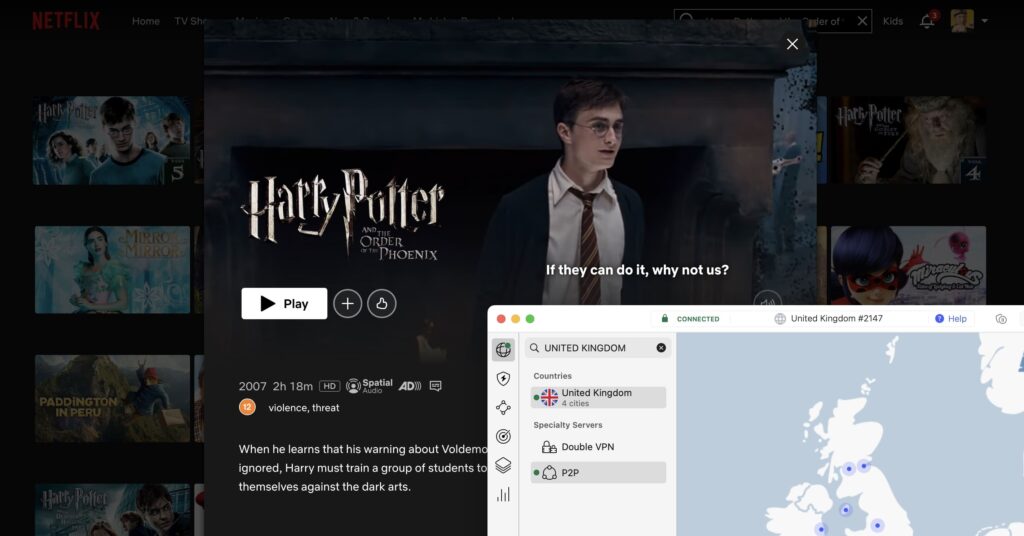Click the red close dot on VPN window

click(501, 319)
